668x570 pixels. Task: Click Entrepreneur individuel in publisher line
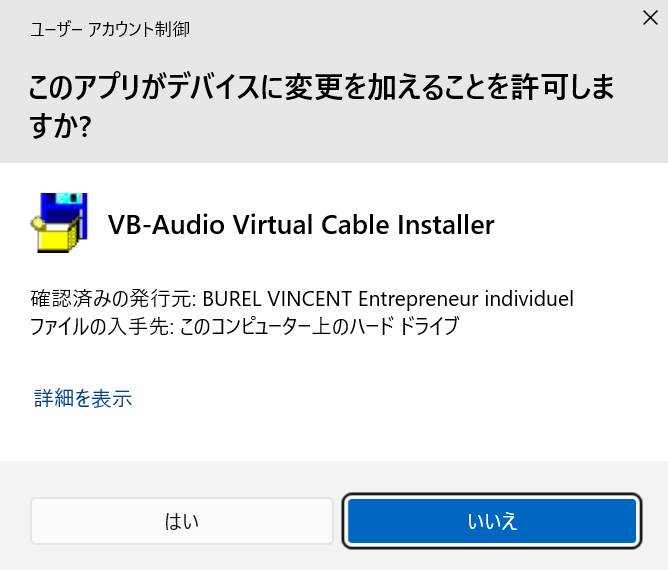coord(466,299)
